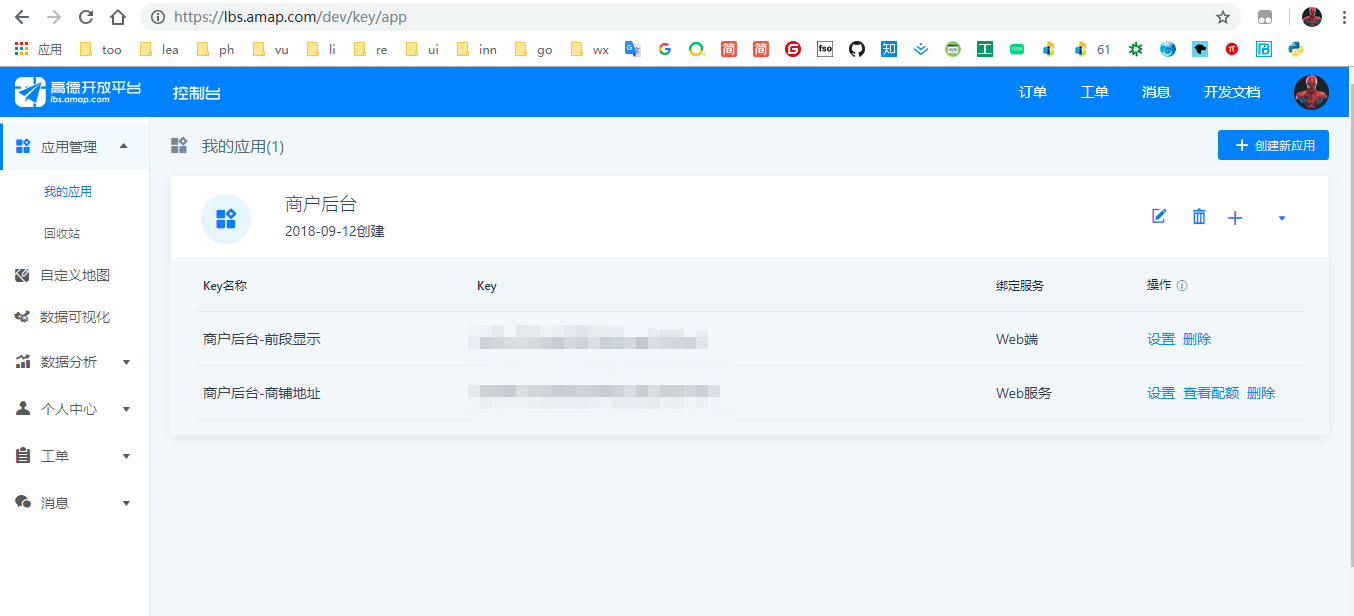Open the 'inn' bookmark folder

476,49
